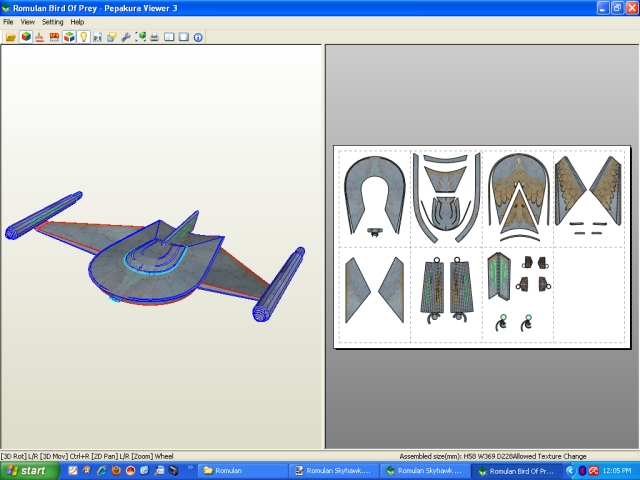Viewport: 640px width, 480px height.
Task: Expand hidden system tray icons arrow
Action: (x=570, y=471)
